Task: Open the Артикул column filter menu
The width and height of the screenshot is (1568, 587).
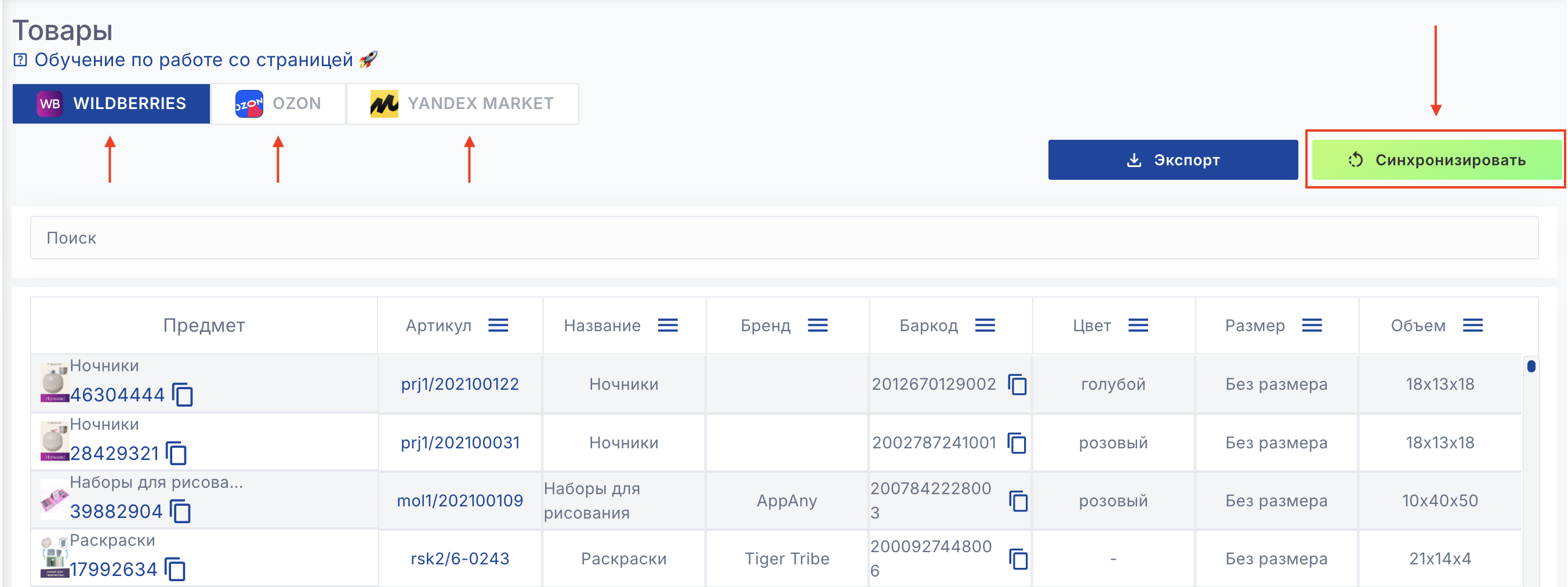Action: [498, 326]
